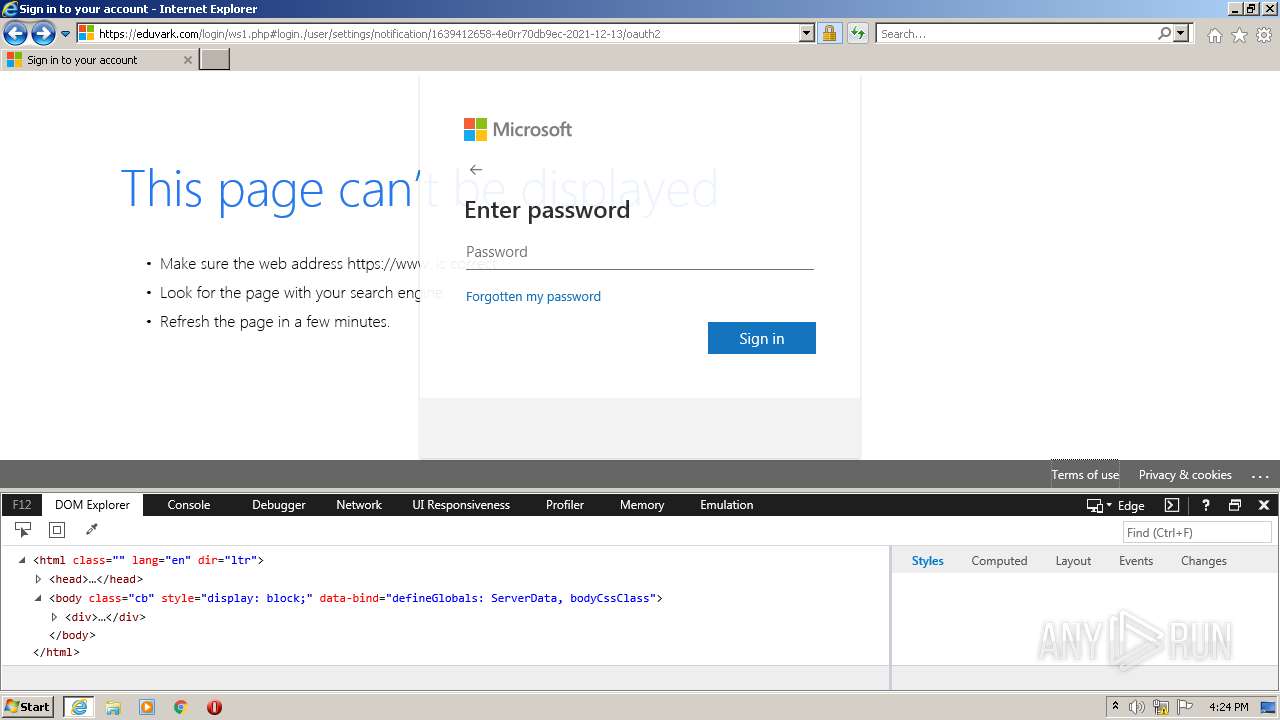Expand the head element node
The height and width of the screenshot is (720, 1280).
point(38,579)
